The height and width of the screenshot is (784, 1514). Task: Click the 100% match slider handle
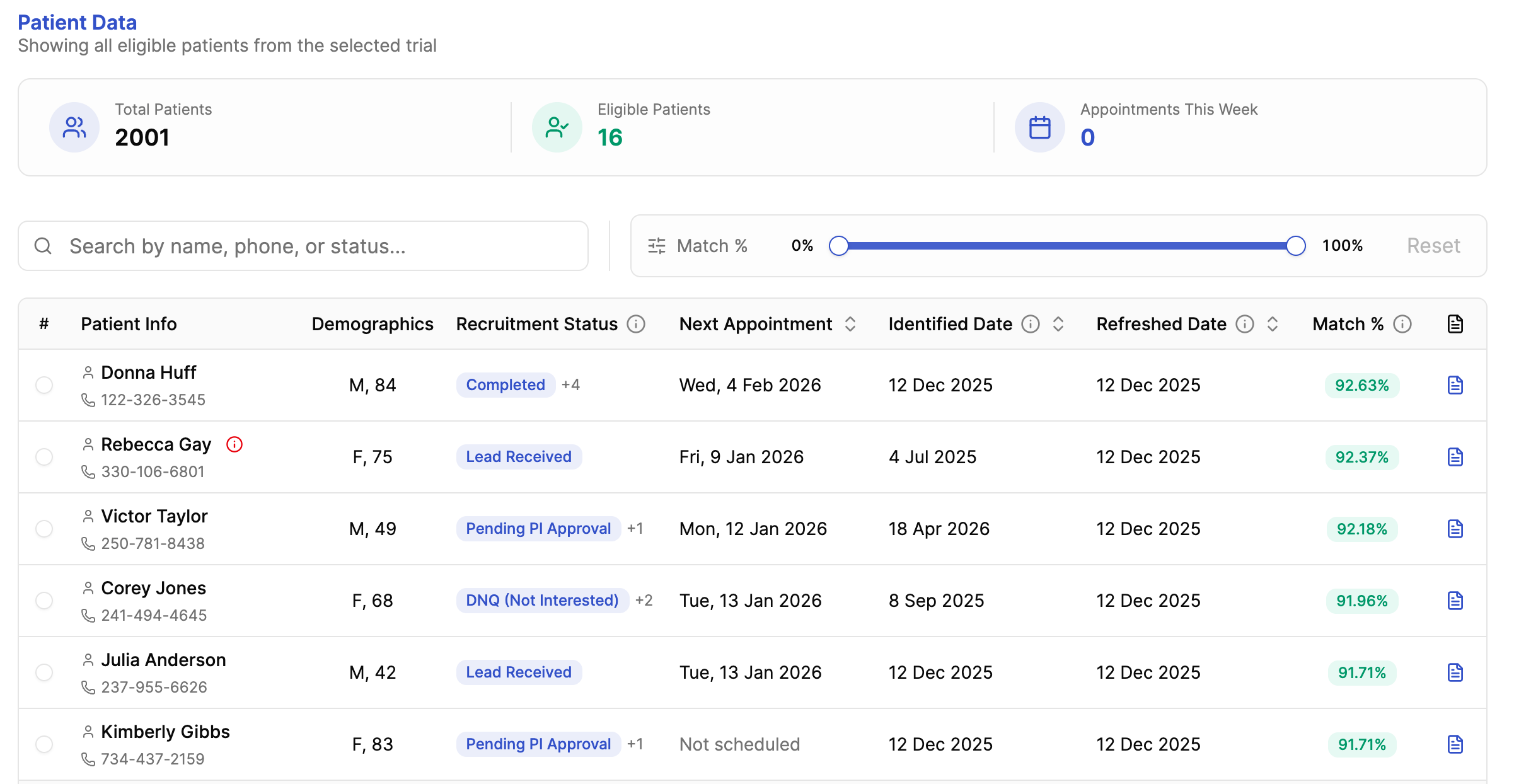pyautogui.click(x=1296, y=246)
